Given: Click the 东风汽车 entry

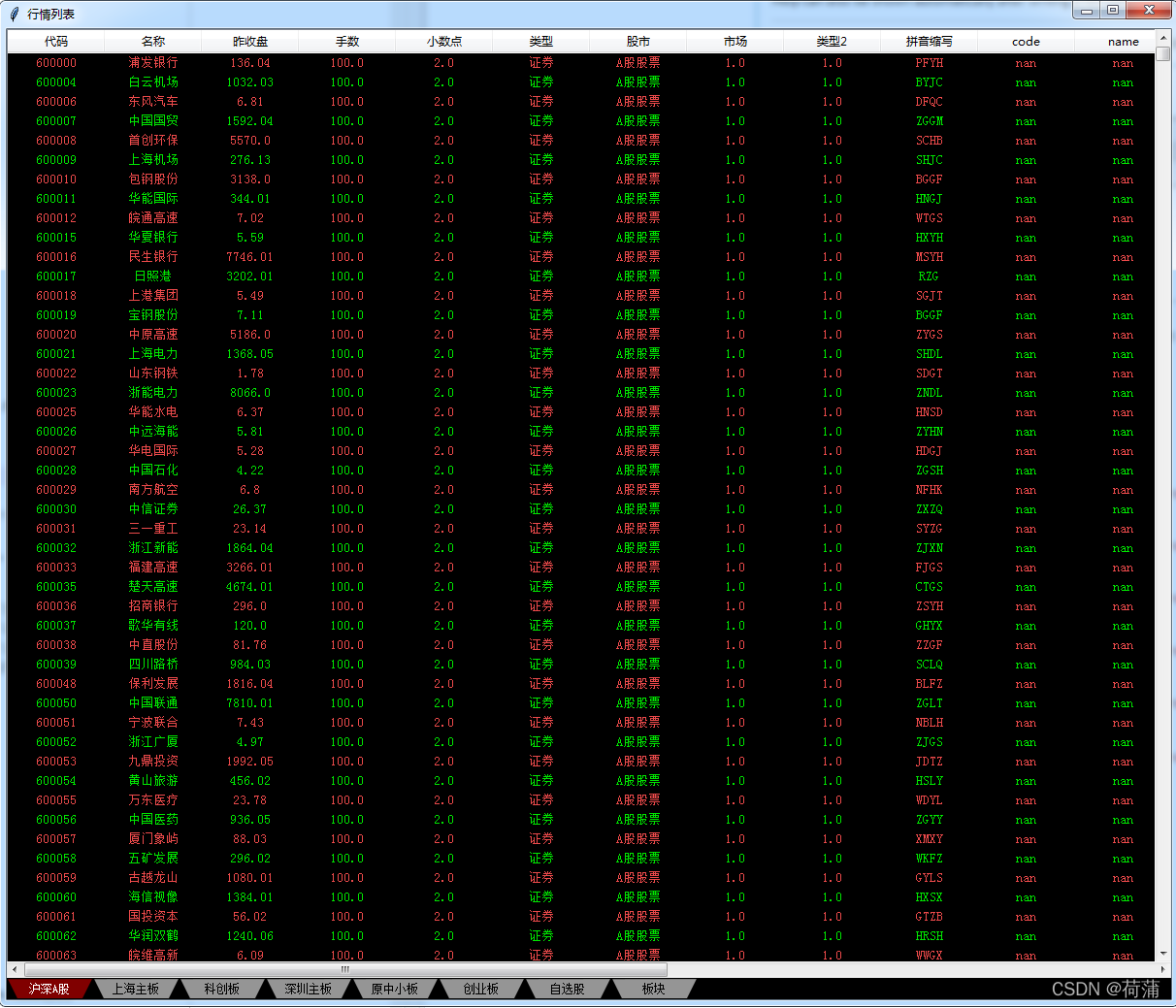Looking at the screenshot, I should coord(153,102).
